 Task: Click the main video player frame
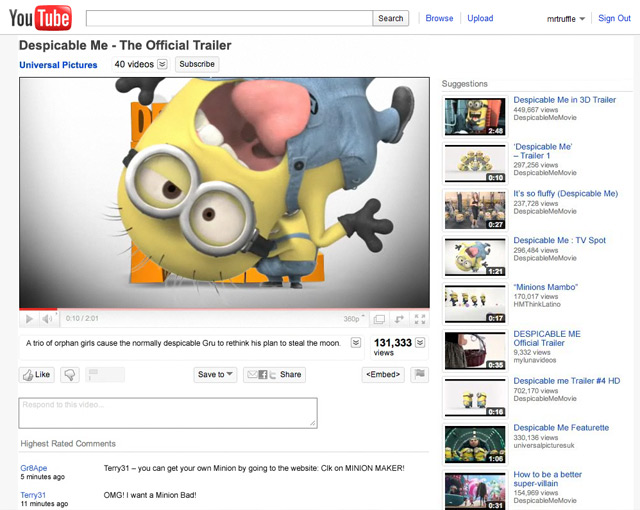(224, 193)
